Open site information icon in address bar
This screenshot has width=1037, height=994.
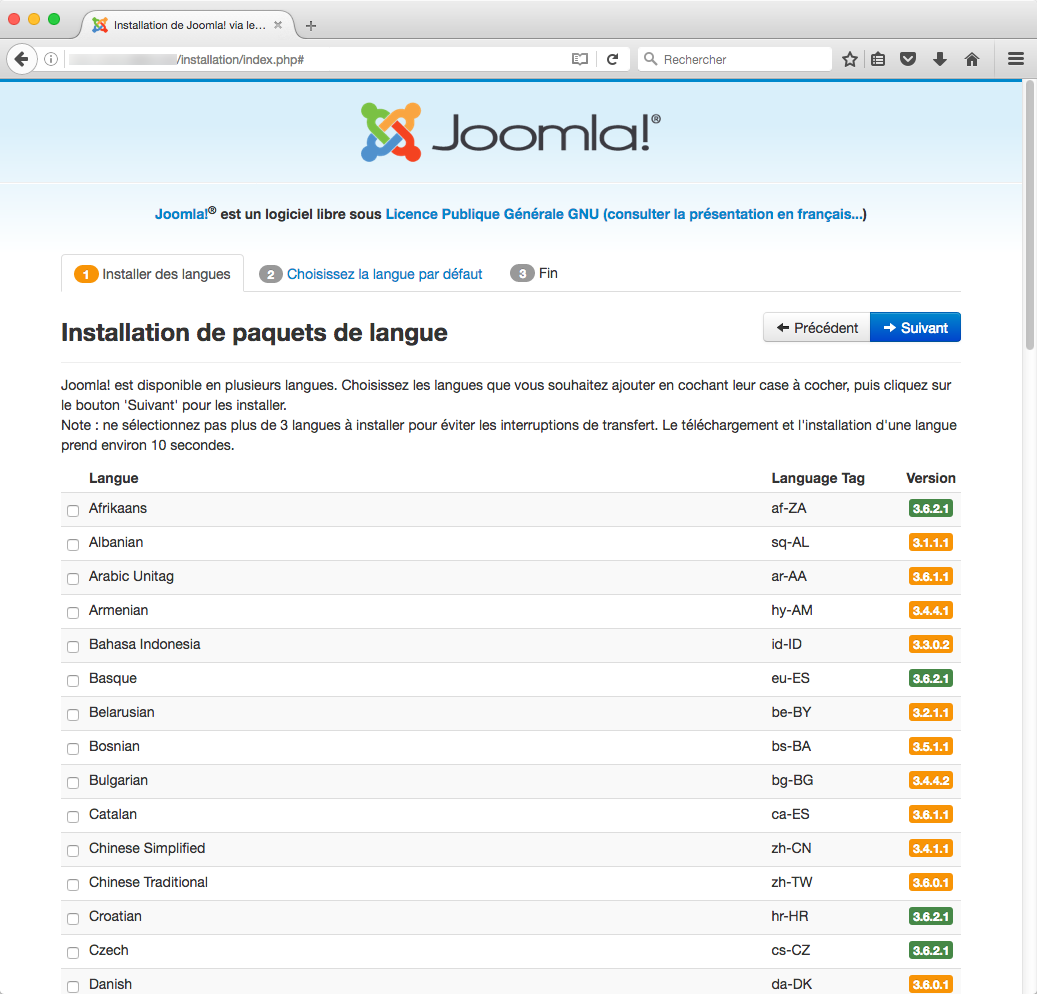coord(51,60)
